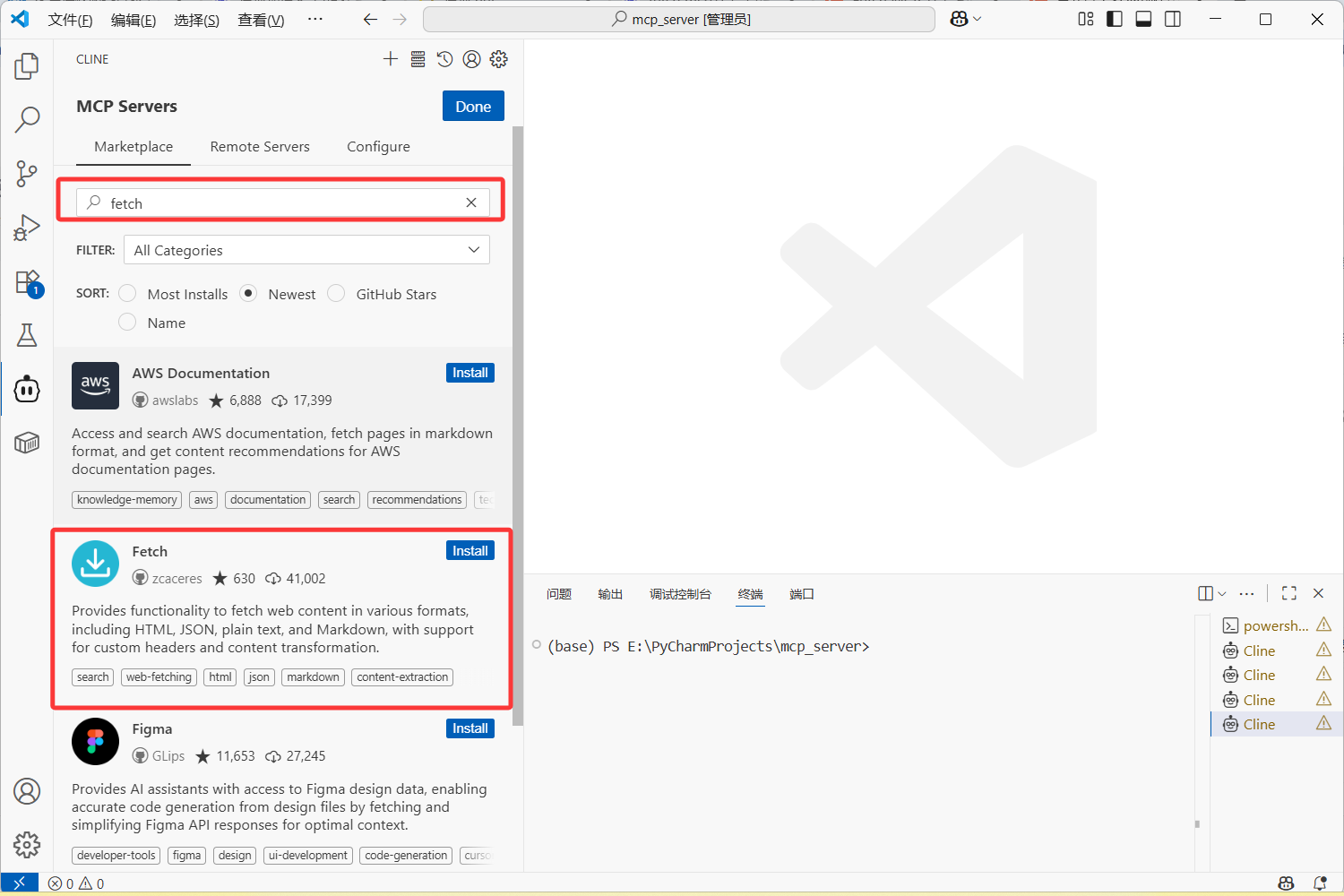
Task: Toggle the primary side bar
Action: click(1115, 19)
